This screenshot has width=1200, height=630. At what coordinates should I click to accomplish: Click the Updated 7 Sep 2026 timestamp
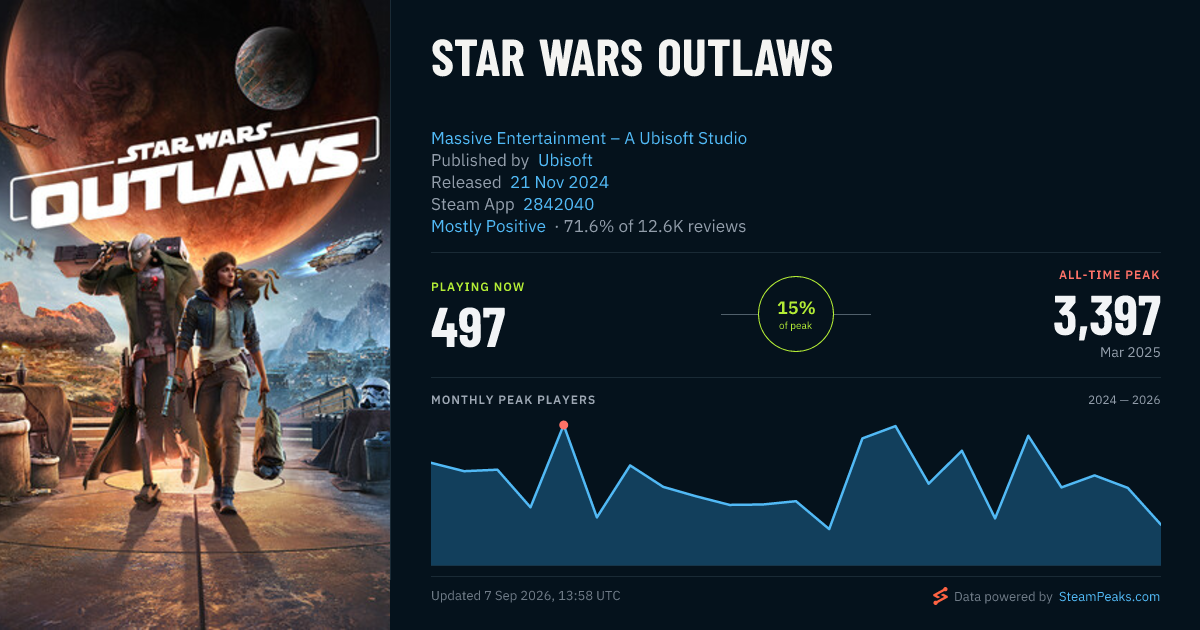coord(526,596)
